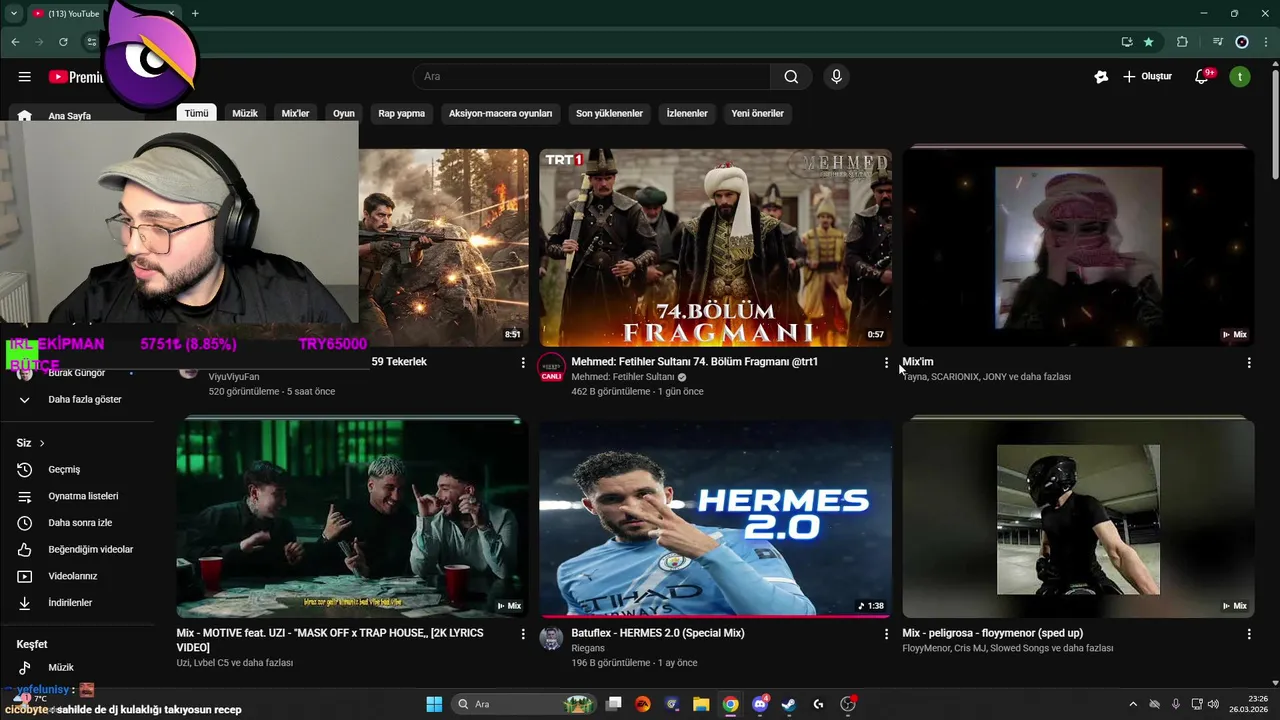Select the Aksiyon-macera oyunları chip
Viewport: 1280px width, 720px height.
(500, 113)
